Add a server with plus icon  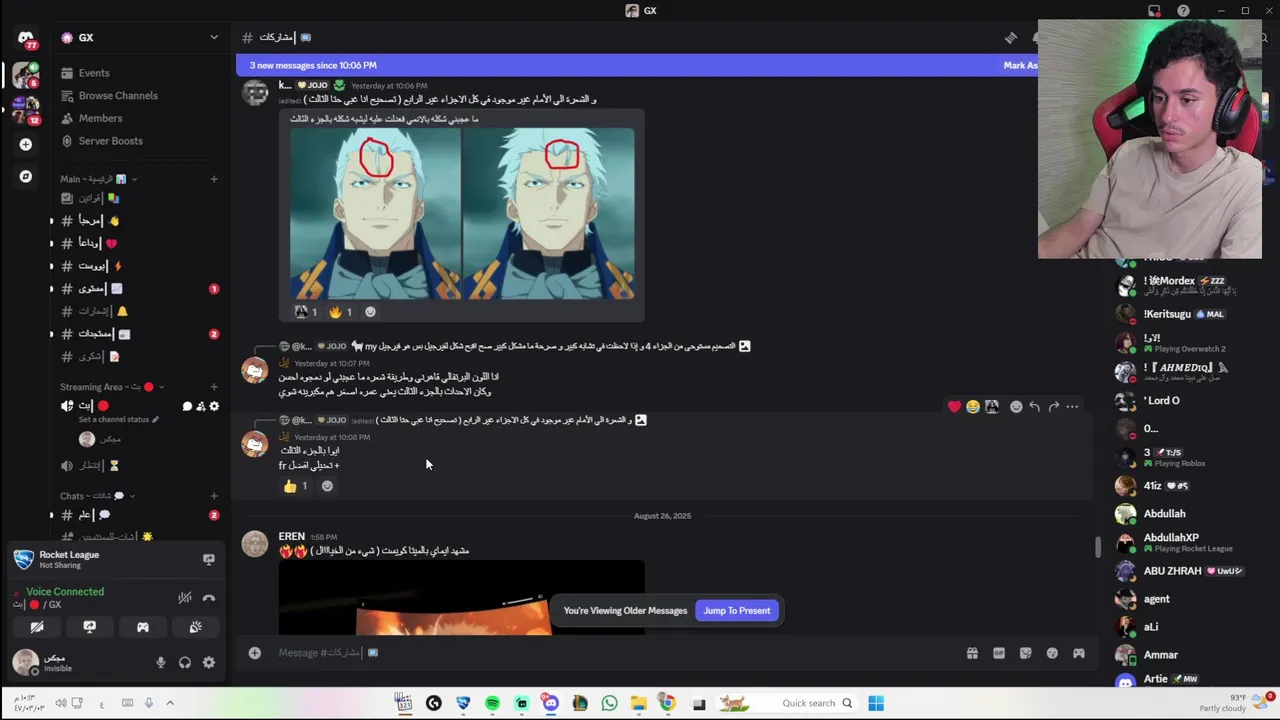25,144
